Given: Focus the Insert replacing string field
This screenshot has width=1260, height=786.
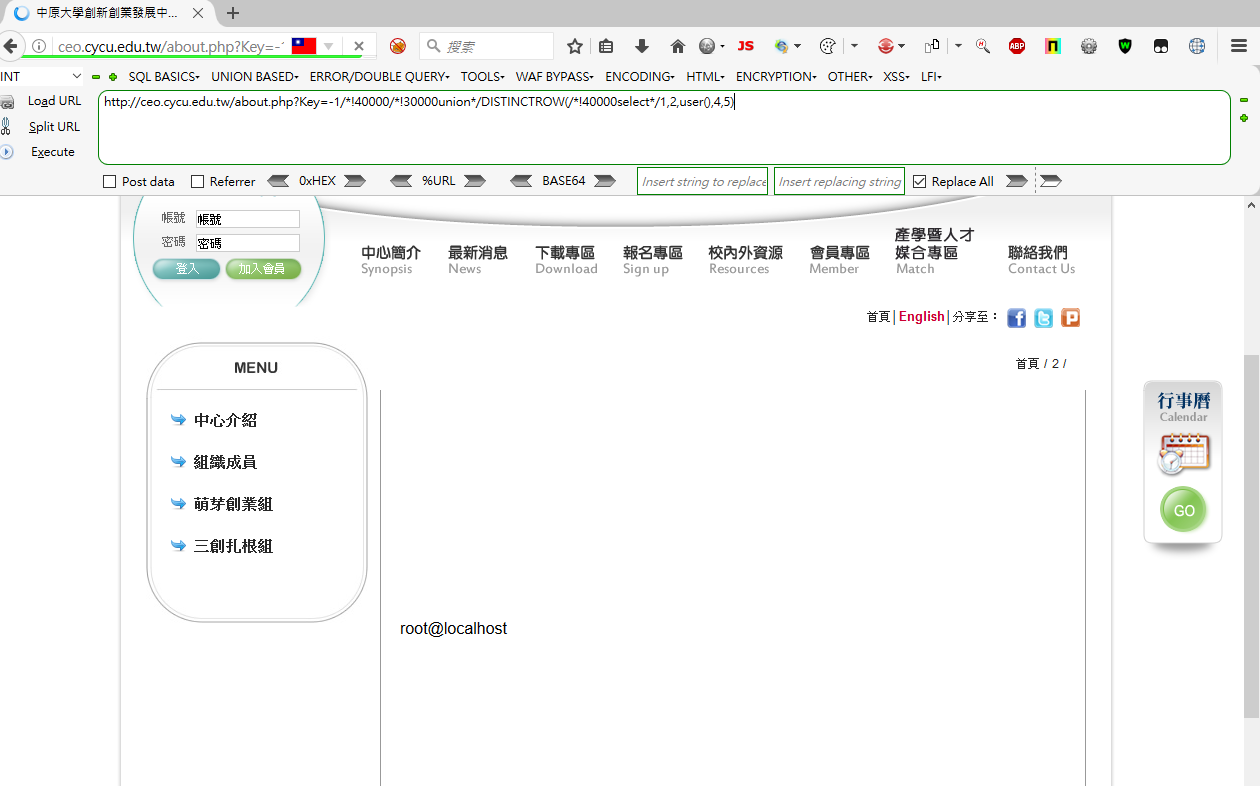Looking at the screenshot, I should tap(839, 181).
